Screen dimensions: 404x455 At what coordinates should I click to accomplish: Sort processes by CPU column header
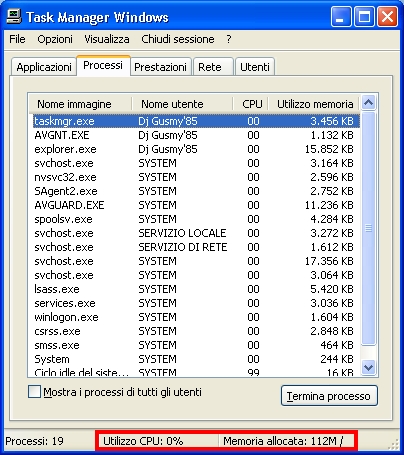[251, 104]
